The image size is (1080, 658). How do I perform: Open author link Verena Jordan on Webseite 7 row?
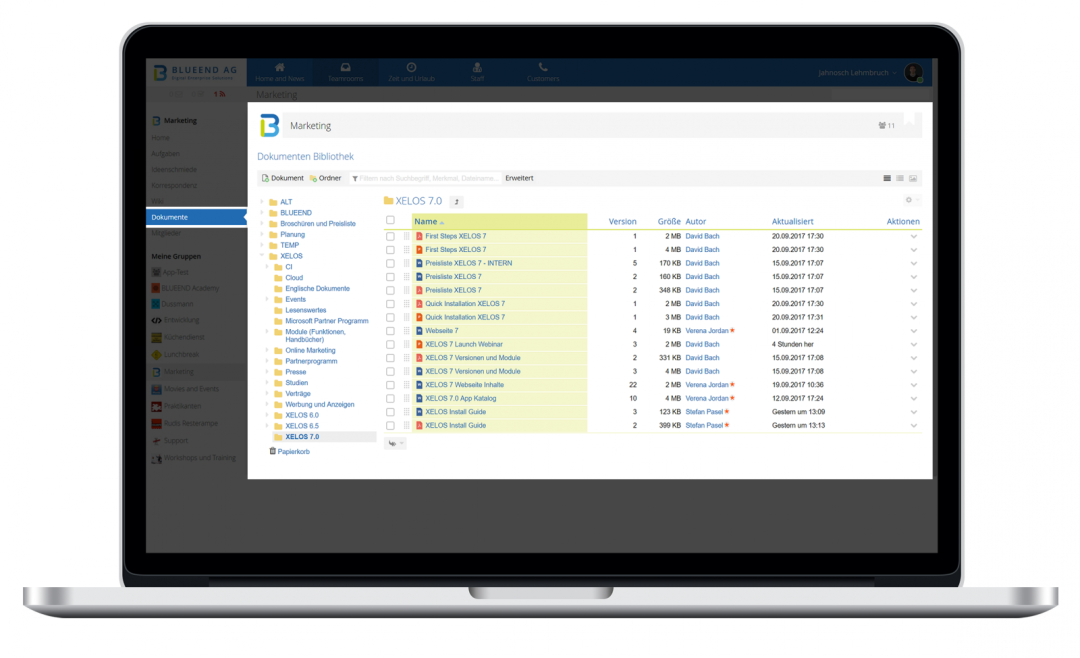point(707,331)
